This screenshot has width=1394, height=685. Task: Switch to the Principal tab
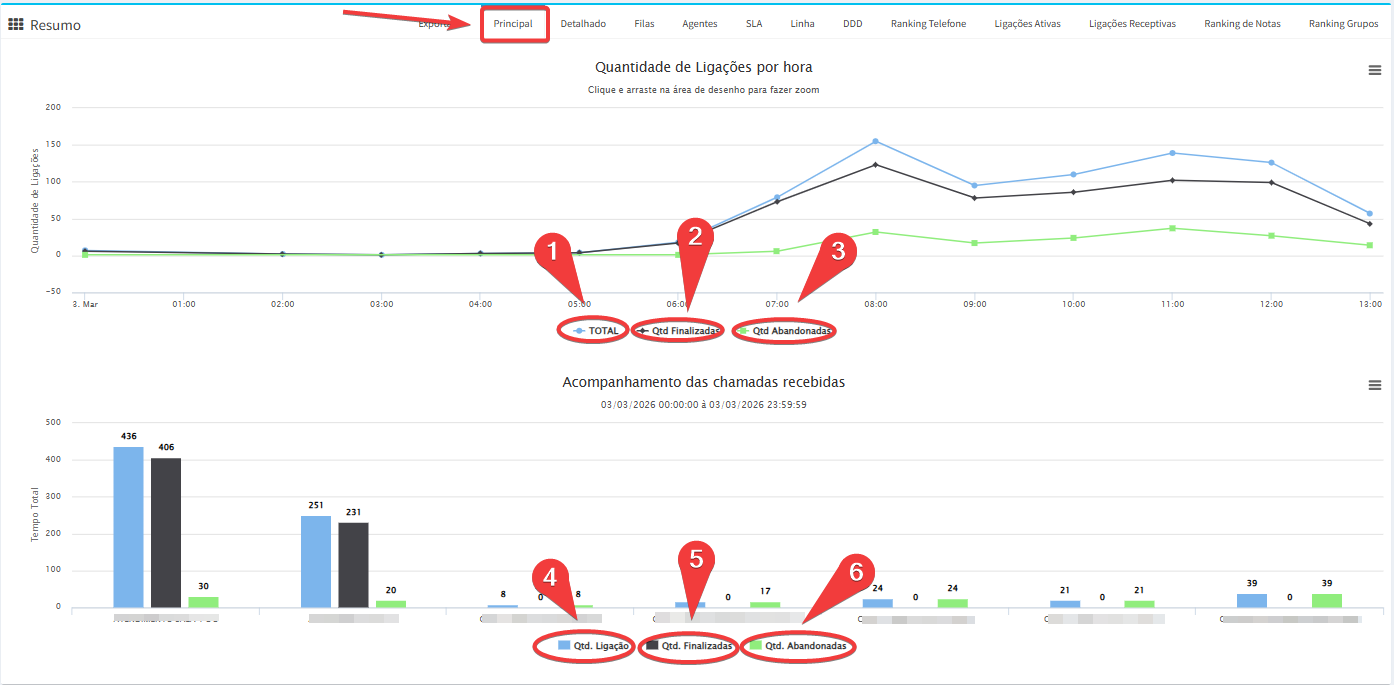[514, 24]
